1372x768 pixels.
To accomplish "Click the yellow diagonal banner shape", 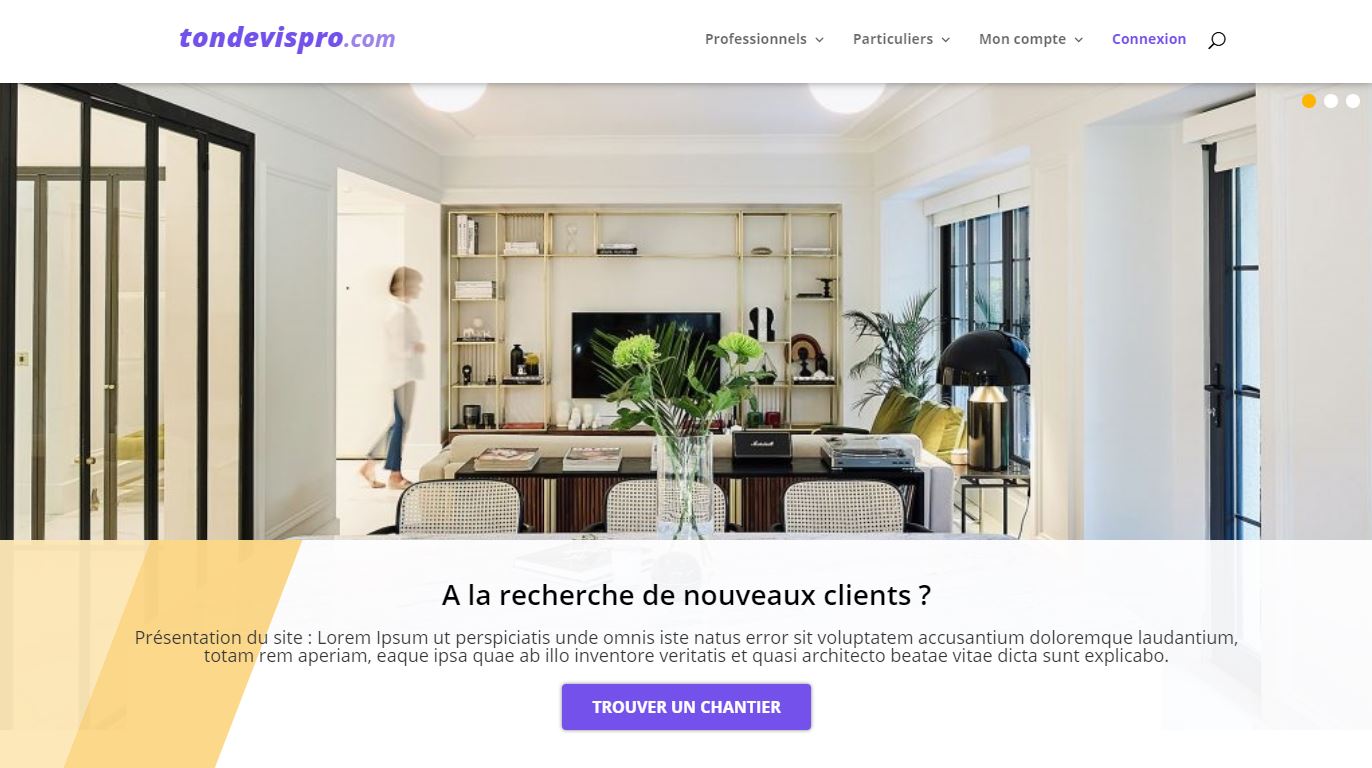I will pyautogui.click(x=150, y=654).
